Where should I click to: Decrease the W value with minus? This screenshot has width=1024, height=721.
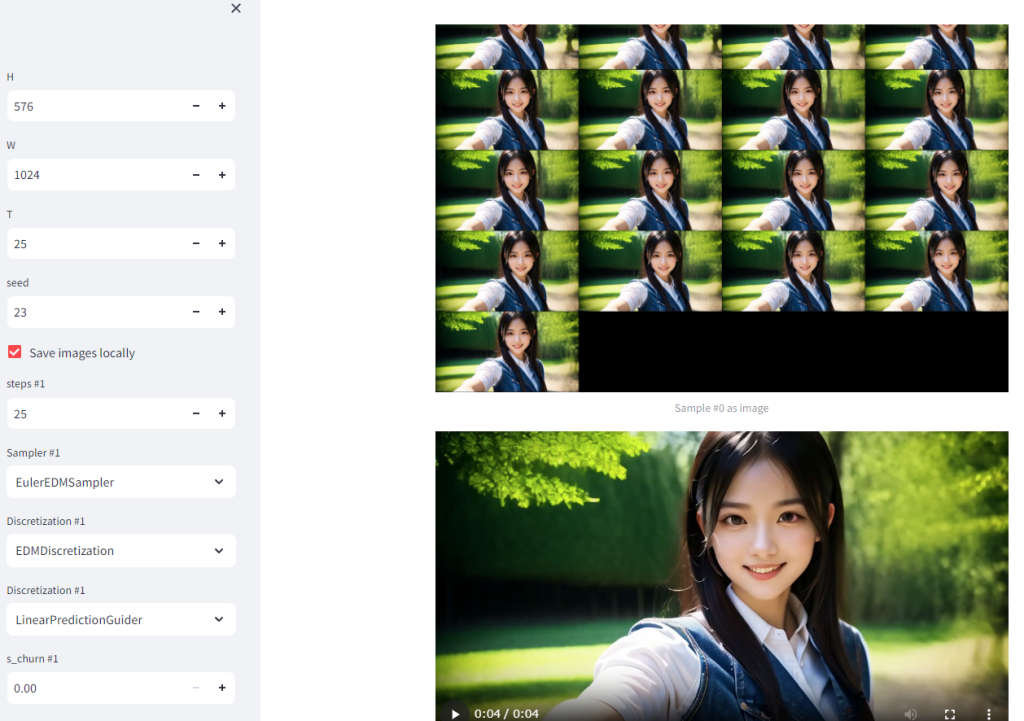pos(196,175)
